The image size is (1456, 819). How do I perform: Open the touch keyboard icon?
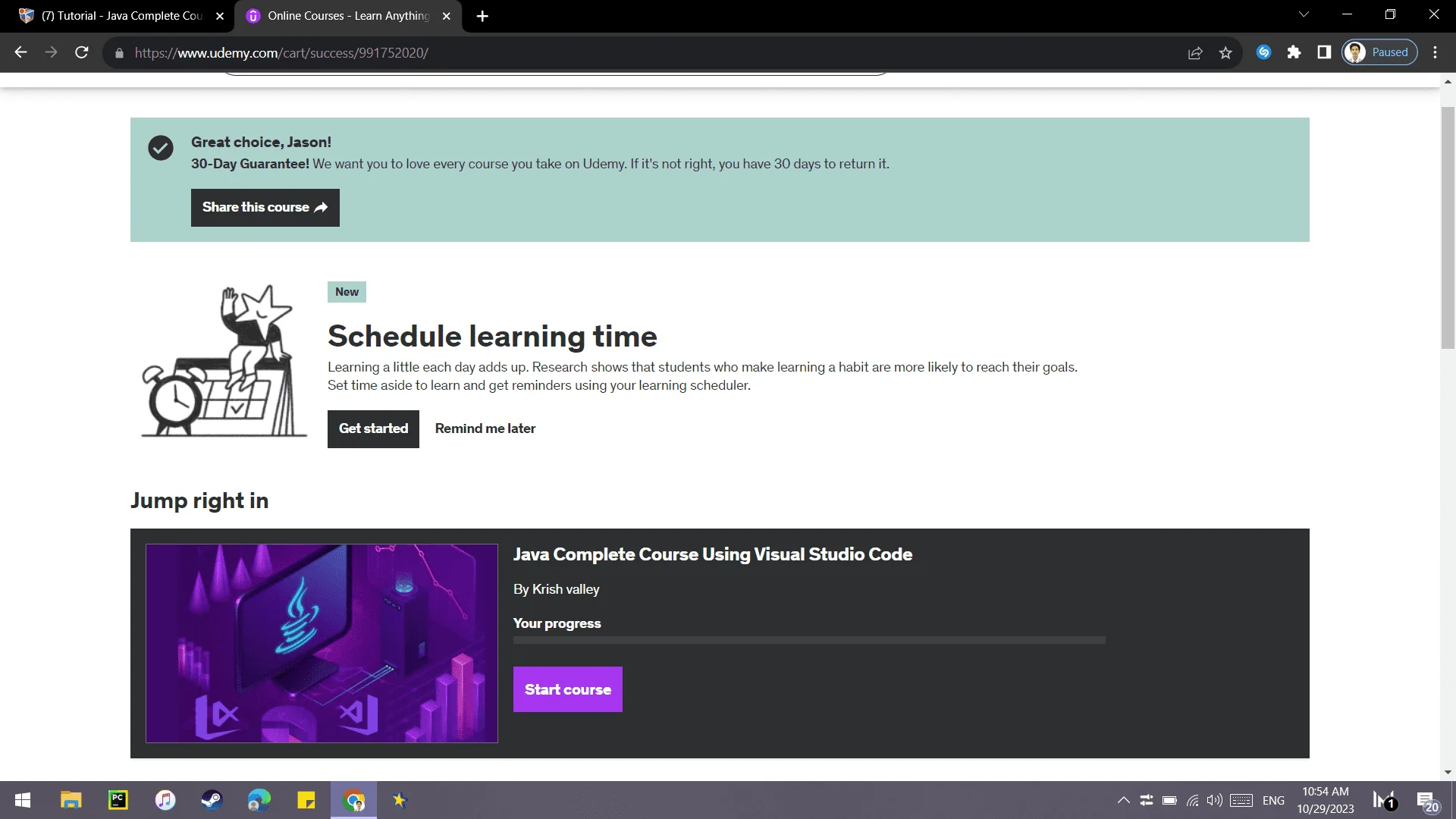coord(1241,800)
